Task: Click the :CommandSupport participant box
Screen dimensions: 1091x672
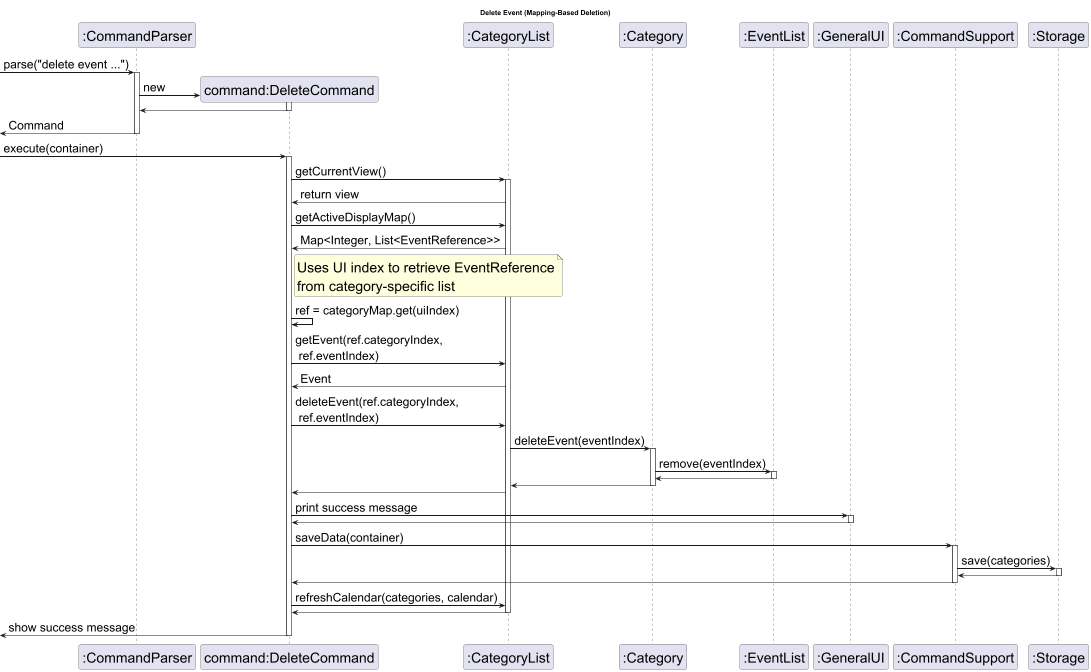Action: pyautogui.click(x=955, y=35)
